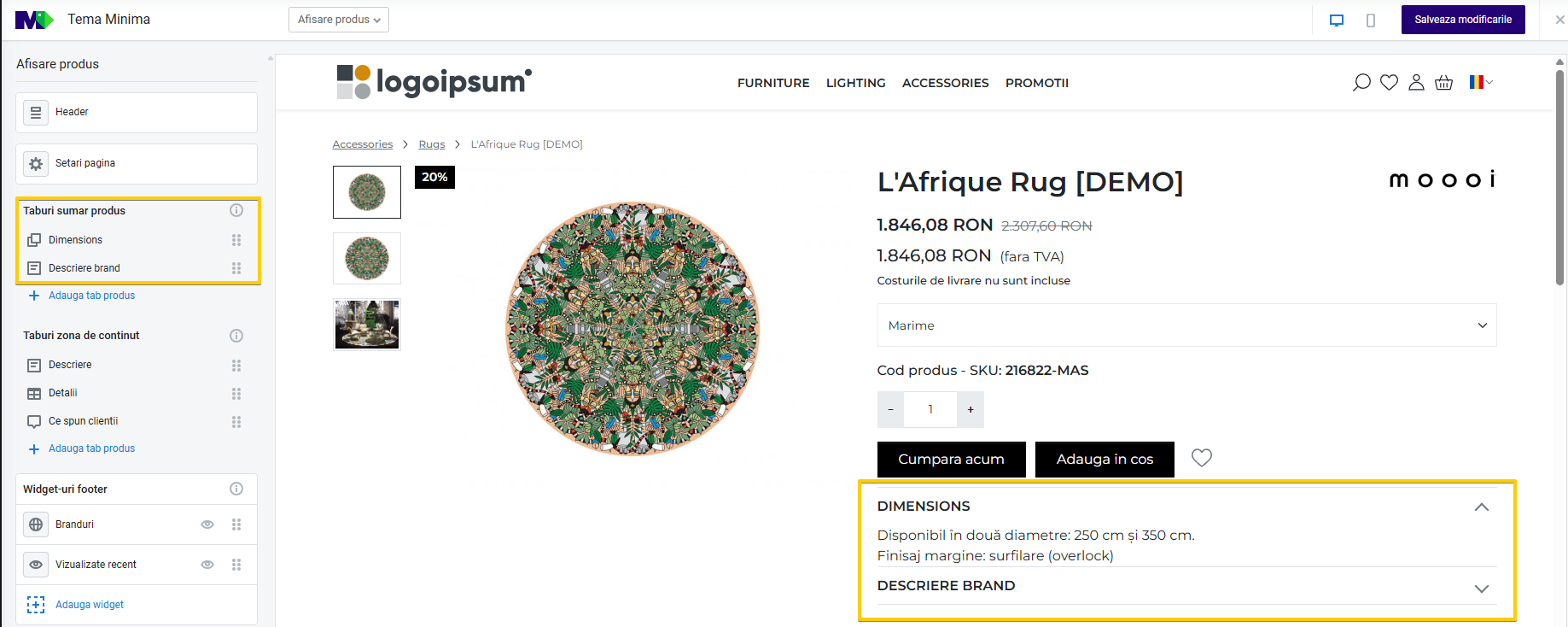Click info icon beside Taburi sumar produs
Image resolution: width=1568 pixels, height=627 pixels.
click(x=236, y=210)
